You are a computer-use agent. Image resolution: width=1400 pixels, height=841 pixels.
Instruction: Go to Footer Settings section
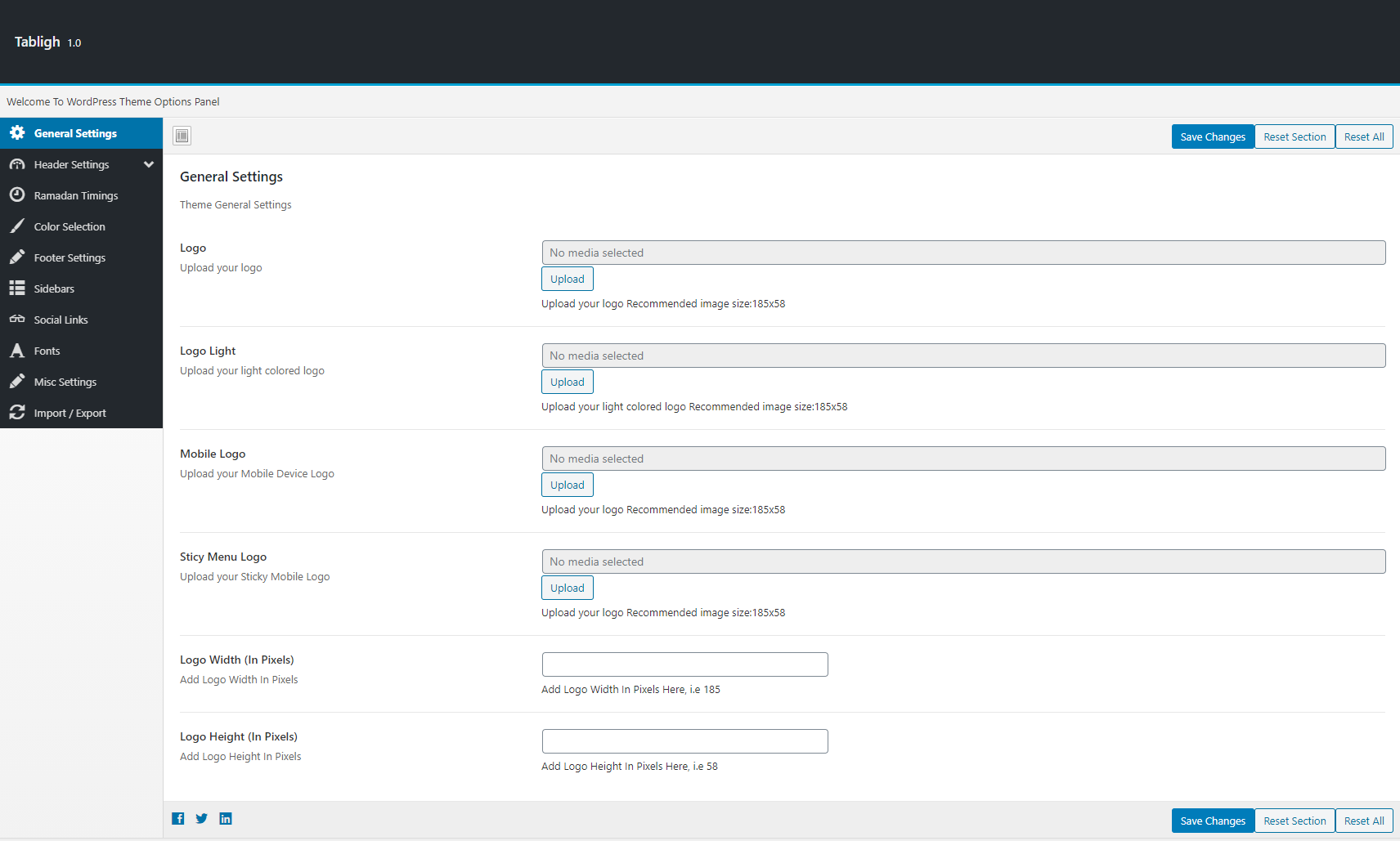70,257
